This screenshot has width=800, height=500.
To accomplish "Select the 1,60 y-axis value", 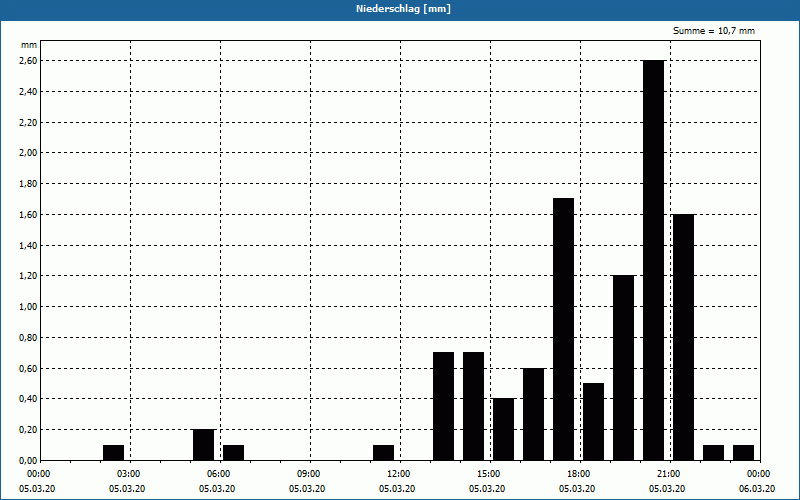I will (x=29, y=214).
